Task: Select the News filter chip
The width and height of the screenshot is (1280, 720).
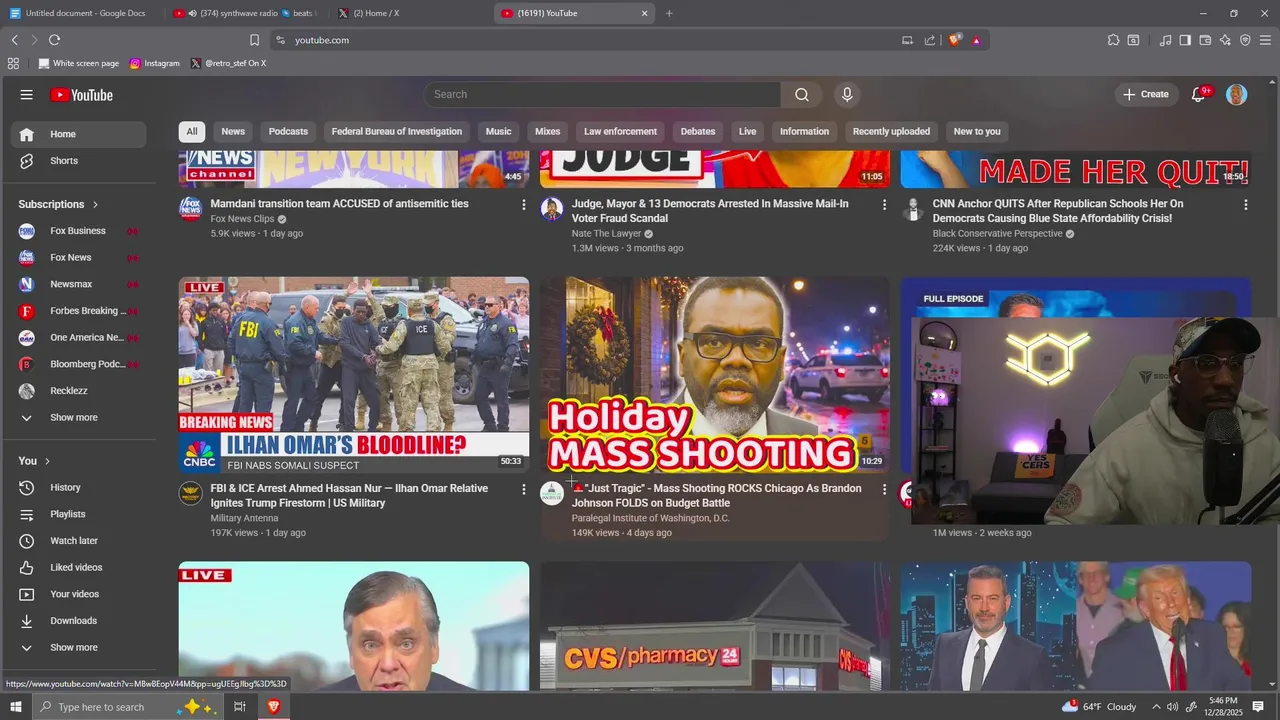Action: pyautogui.click(x=233, y=132)
